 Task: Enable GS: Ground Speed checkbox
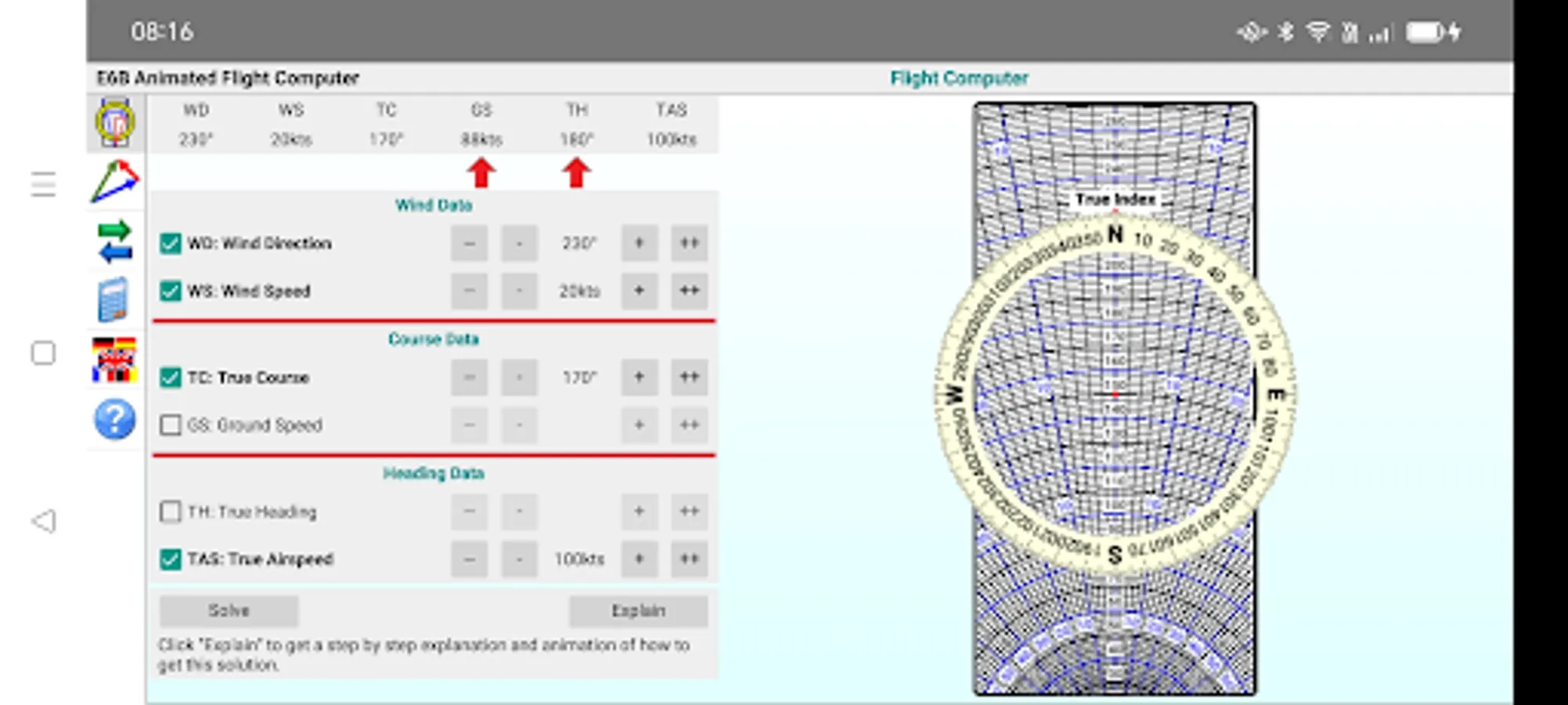[x=170, y=425]
